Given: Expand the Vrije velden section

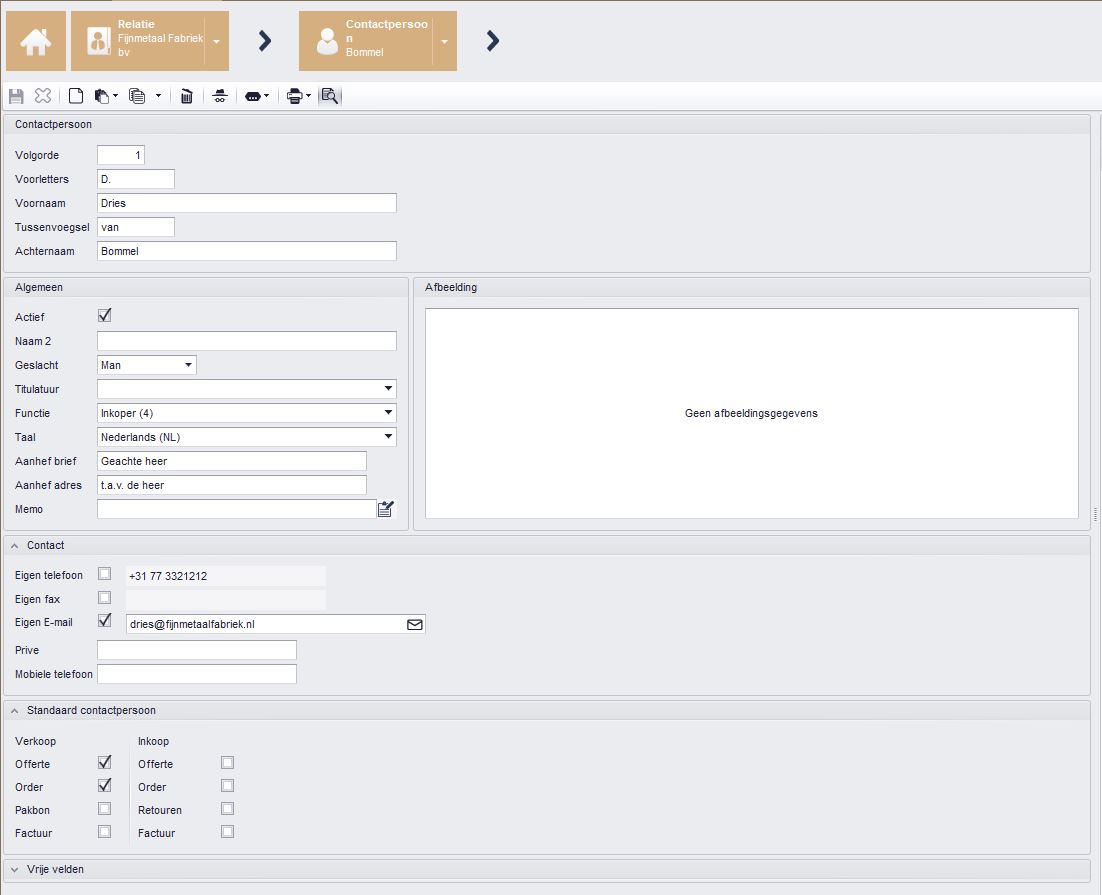Looking at the screenshot, I should click(x=15, y=870).
